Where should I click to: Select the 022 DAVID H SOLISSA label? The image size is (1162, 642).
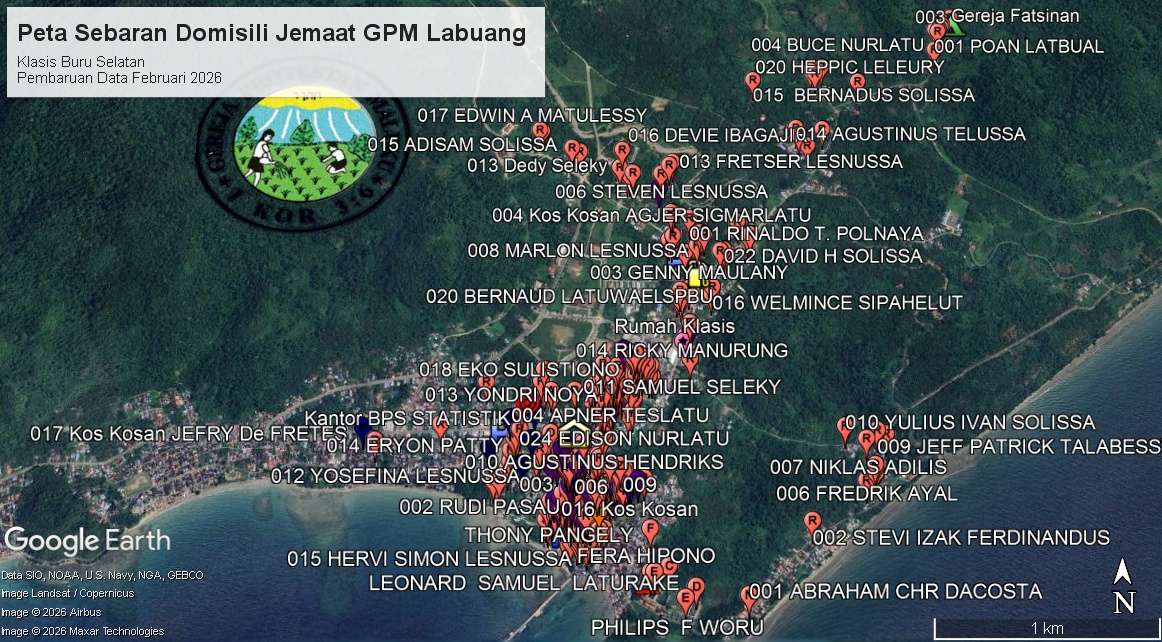pyautogui.click(x=823, y=257)
